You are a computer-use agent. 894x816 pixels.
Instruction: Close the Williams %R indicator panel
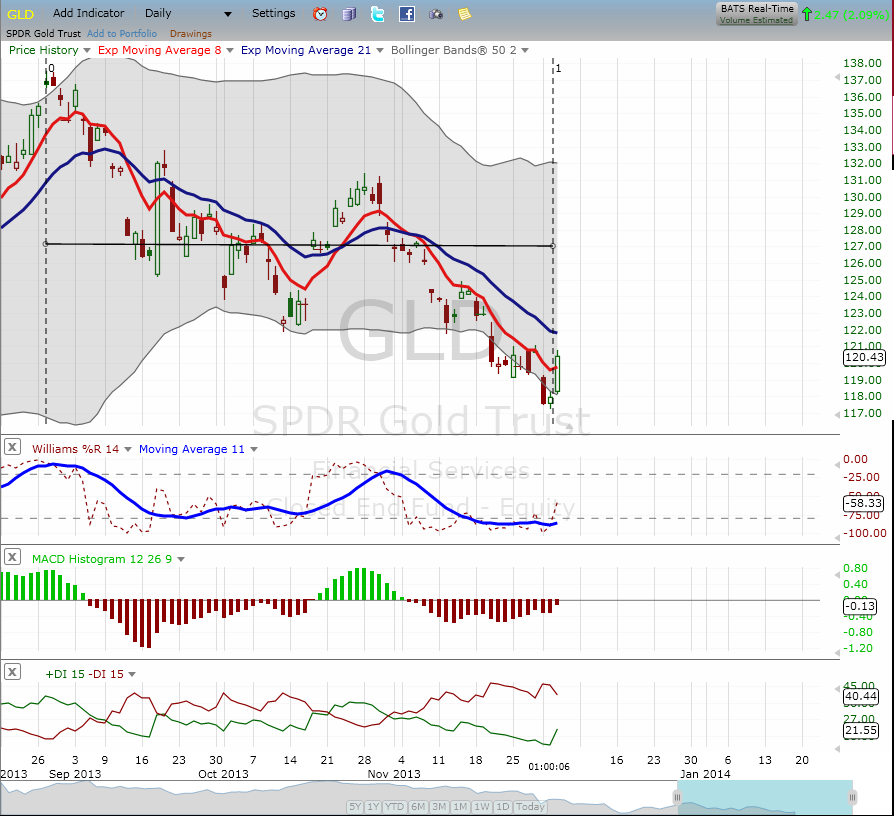pos(12,446)
